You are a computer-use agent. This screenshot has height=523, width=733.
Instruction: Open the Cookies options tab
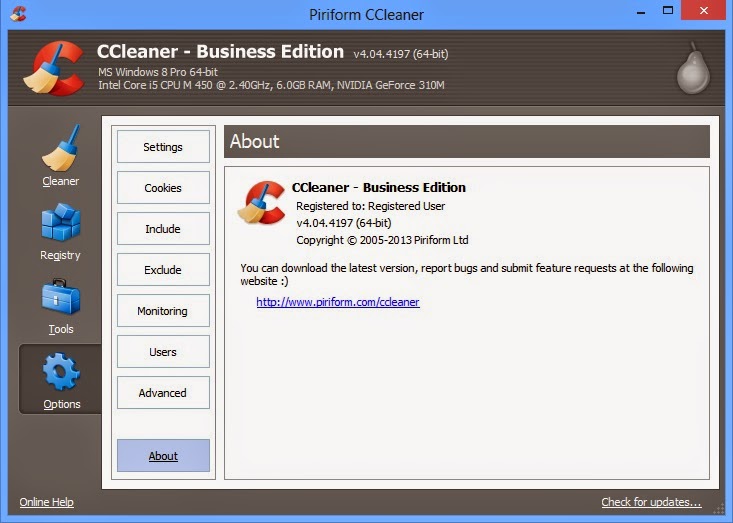coord(163,188)
